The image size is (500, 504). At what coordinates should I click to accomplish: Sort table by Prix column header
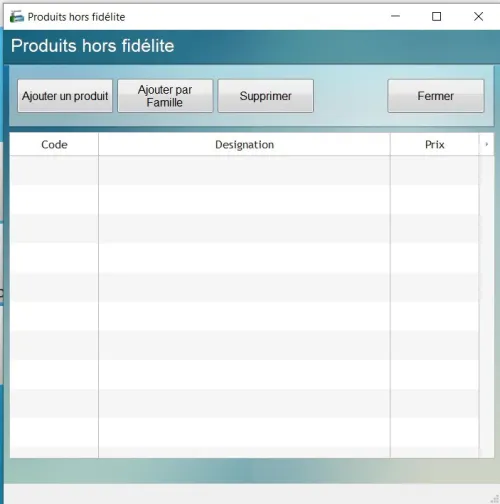[x=435, y=144]
